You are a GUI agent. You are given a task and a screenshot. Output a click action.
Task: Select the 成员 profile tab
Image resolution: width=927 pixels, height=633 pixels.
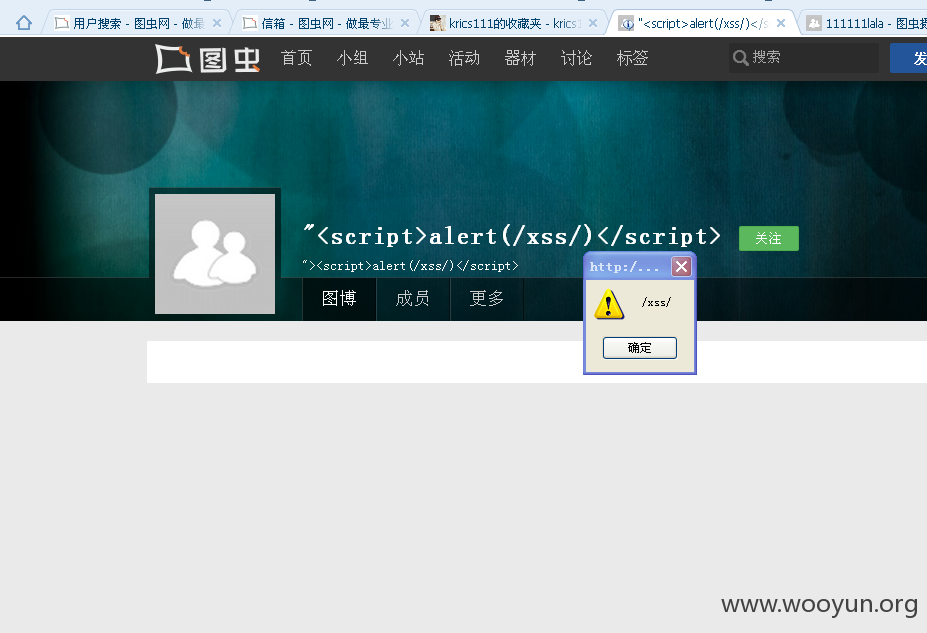click(413, 298)
